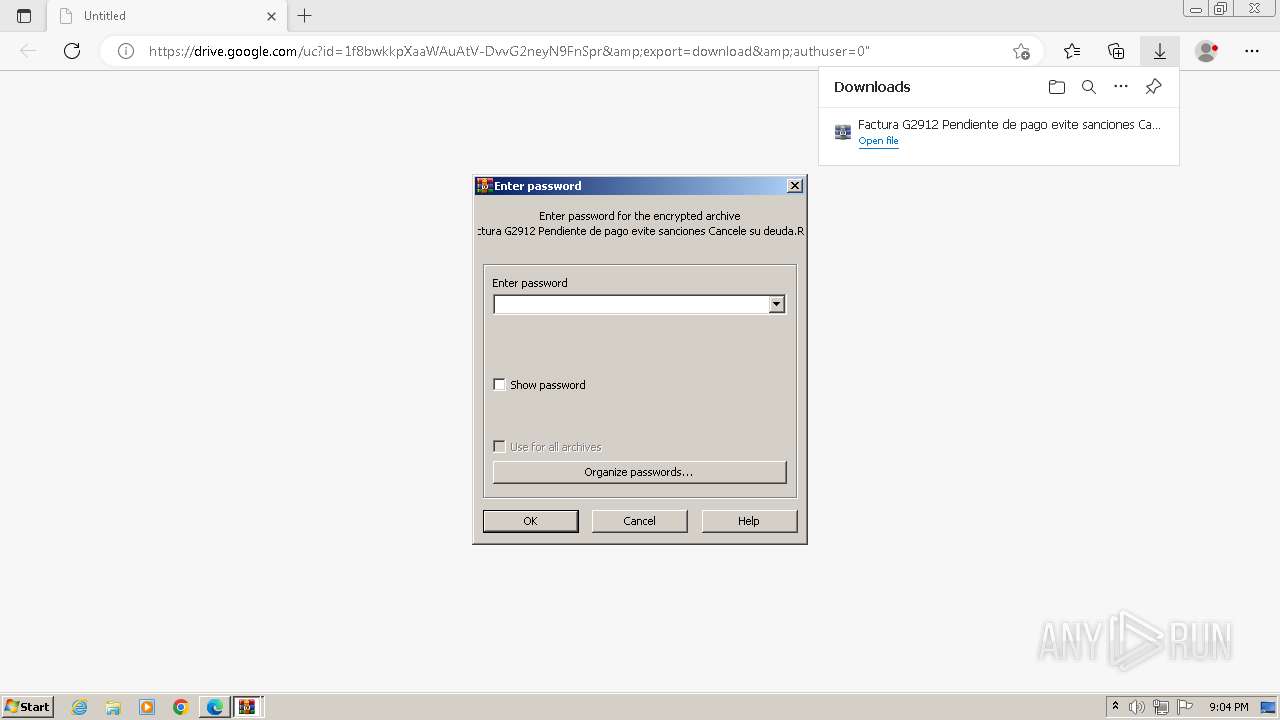Add this page to favorites
1280x720 pixels.
(1021, 51)
